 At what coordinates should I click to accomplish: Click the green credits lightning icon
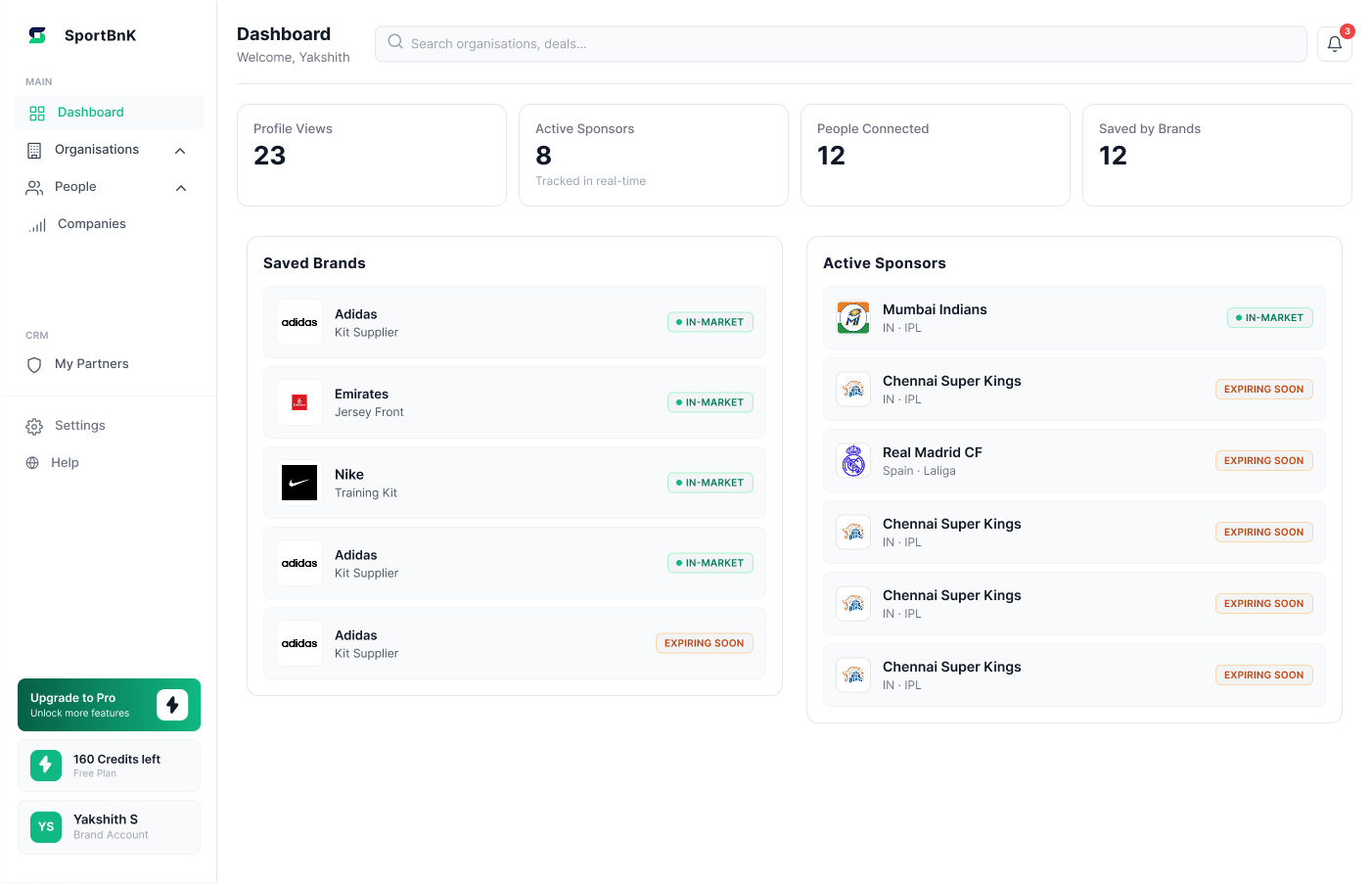(46, 766)
